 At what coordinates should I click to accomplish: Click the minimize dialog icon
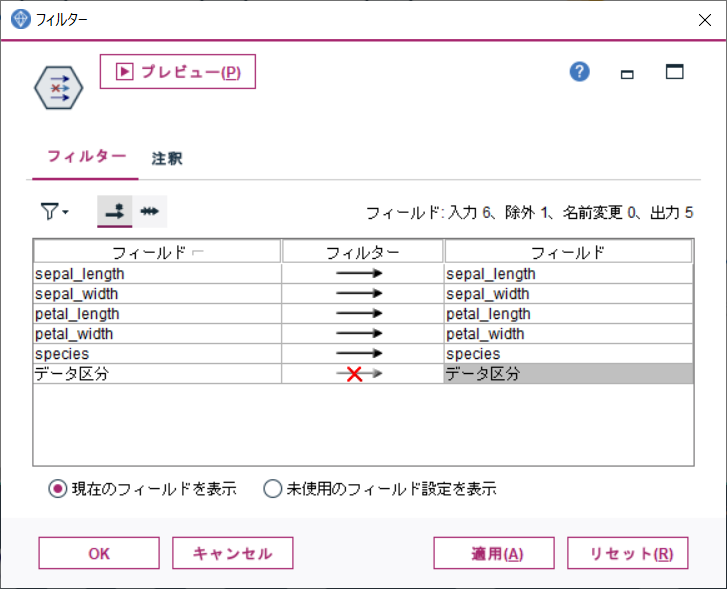click(627, 74)
